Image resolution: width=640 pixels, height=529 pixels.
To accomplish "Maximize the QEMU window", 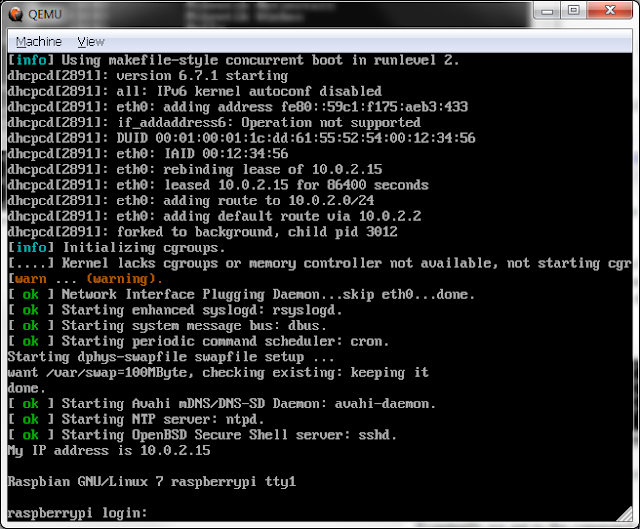I will tap(573, 11).
